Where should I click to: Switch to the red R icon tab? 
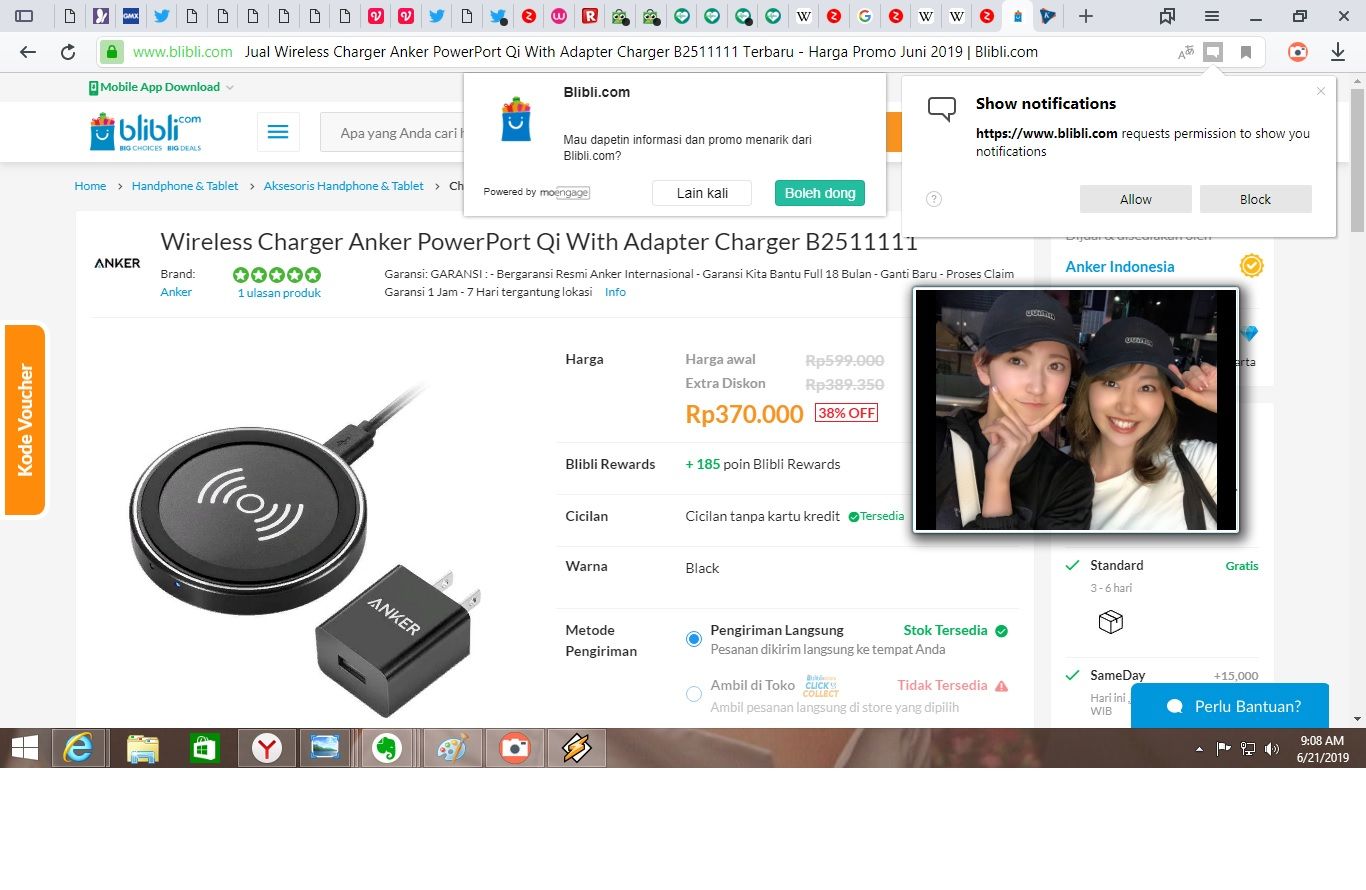click(x=590, y=16)
